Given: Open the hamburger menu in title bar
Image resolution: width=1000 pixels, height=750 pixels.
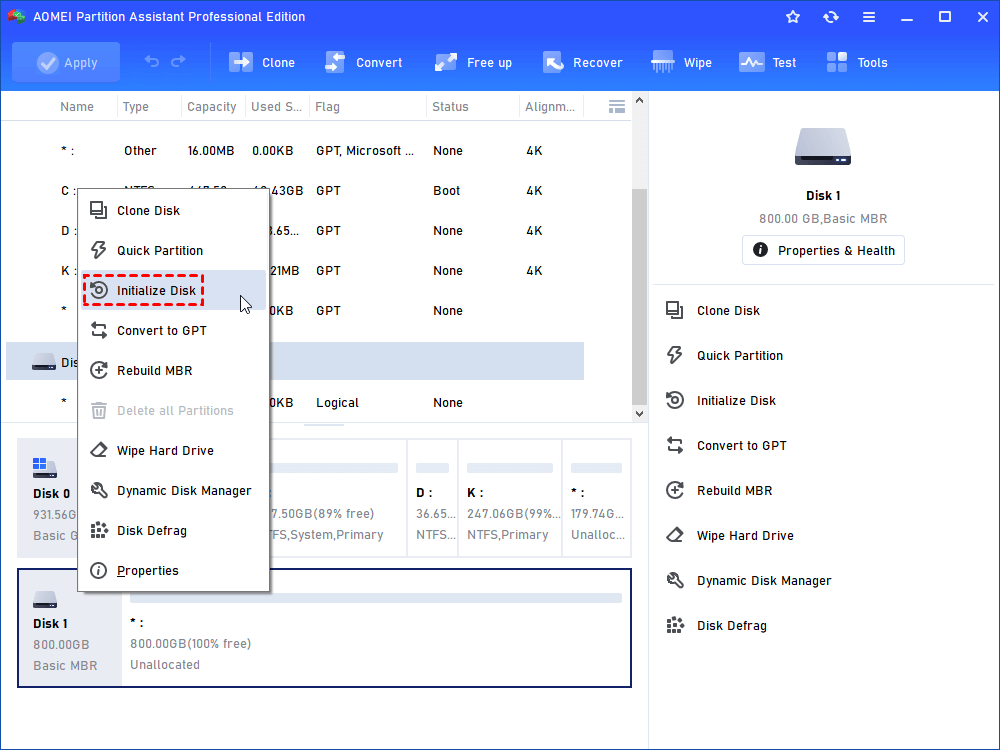Looking at the screenshot, I should click(x=869, y=17).
